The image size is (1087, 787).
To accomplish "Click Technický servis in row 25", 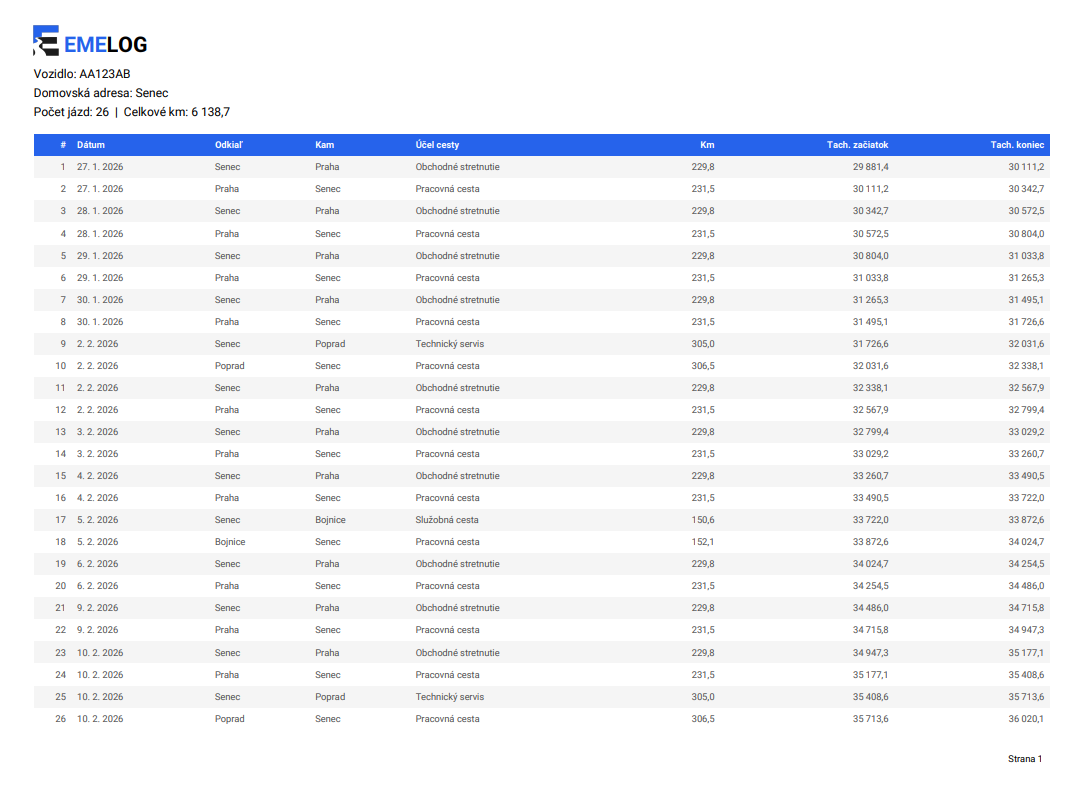I will point(450,697).
